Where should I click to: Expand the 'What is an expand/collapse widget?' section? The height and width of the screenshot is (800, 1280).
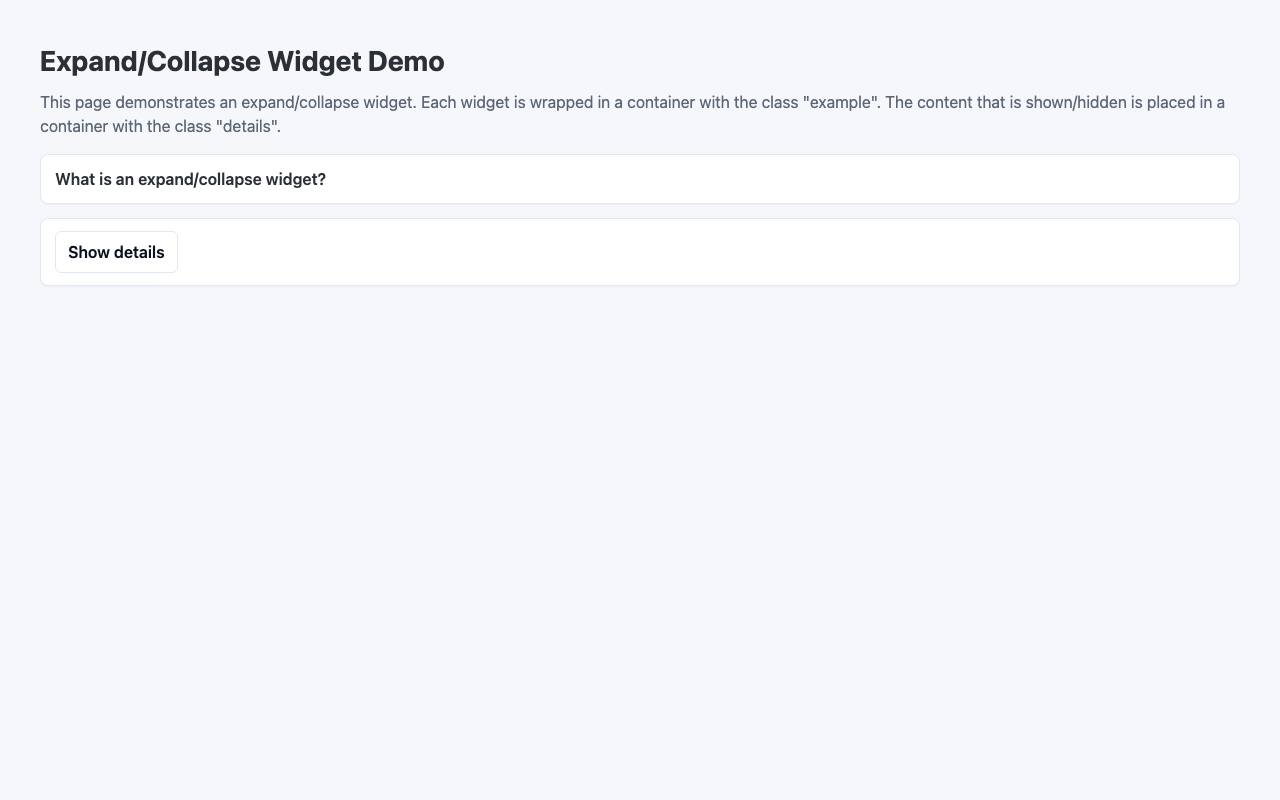[190, 180]
